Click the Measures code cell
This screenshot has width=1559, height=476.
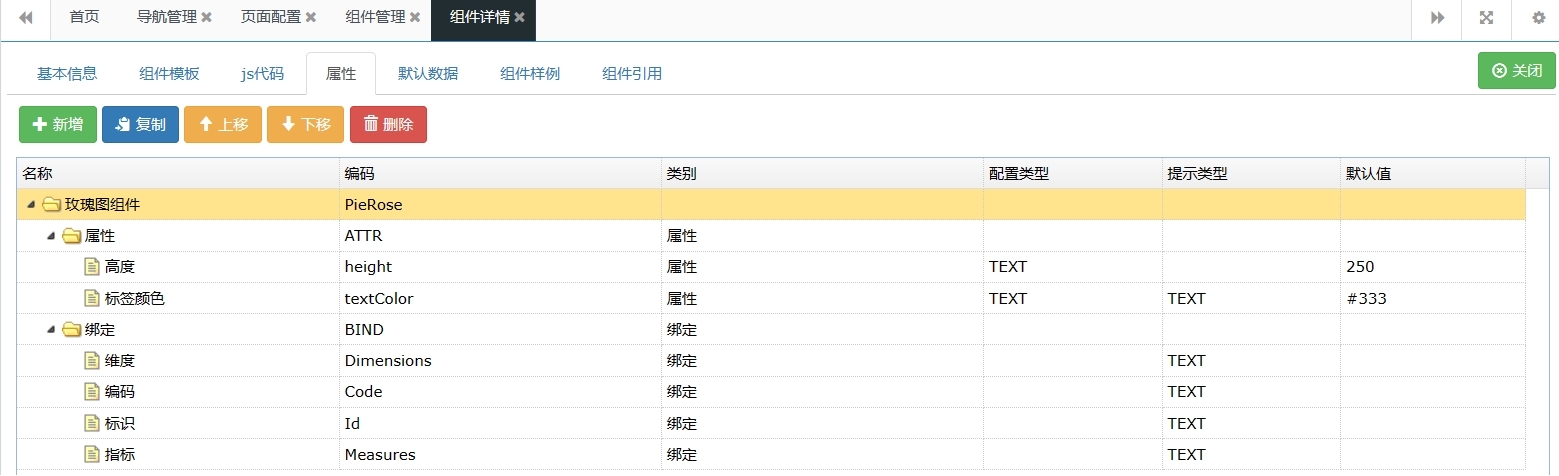(x=500, y=455)
